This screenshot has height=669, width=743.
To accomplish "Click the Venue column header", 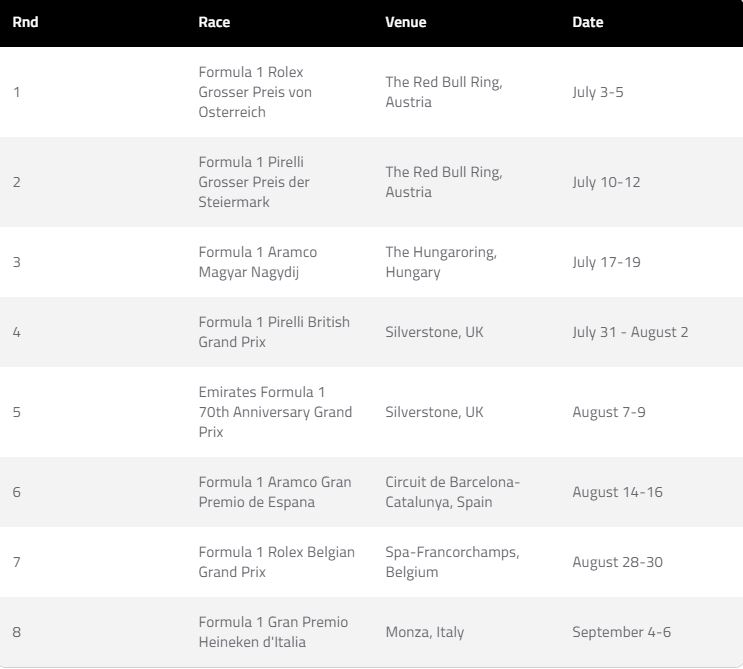I will click(x=406, y=22).
